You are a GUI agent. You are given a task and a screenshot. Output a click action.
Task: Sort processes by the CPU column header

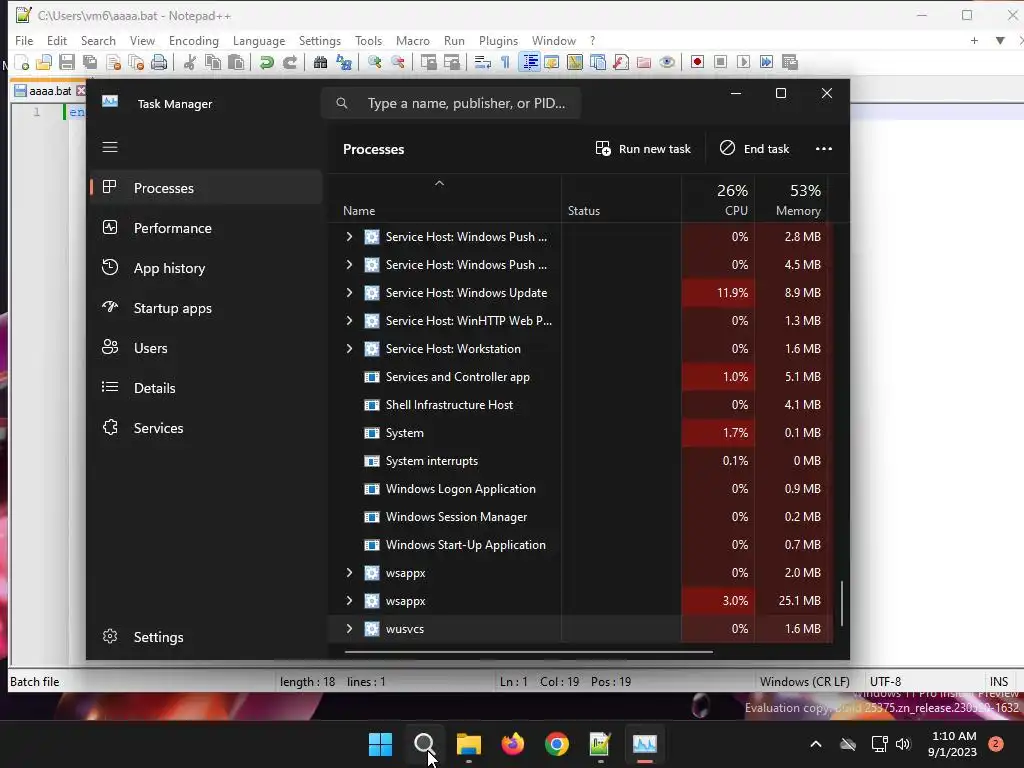(x=718, y=199)
